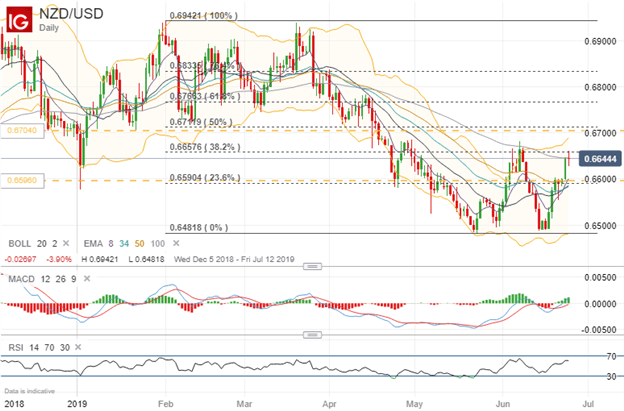Image resolution: width=624 pixels, height=411 pixels.
Task: Select the EMA 50 period label
Action: point(139,243)
